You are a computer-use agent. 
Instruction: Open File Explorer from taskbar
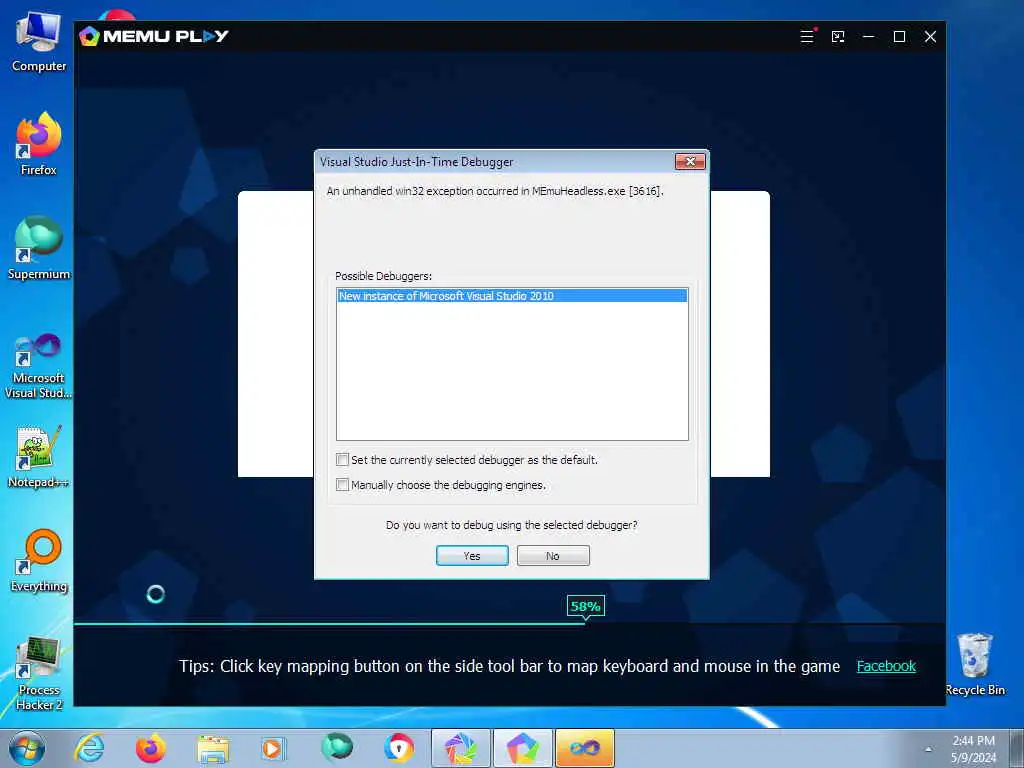pos(213,749)
